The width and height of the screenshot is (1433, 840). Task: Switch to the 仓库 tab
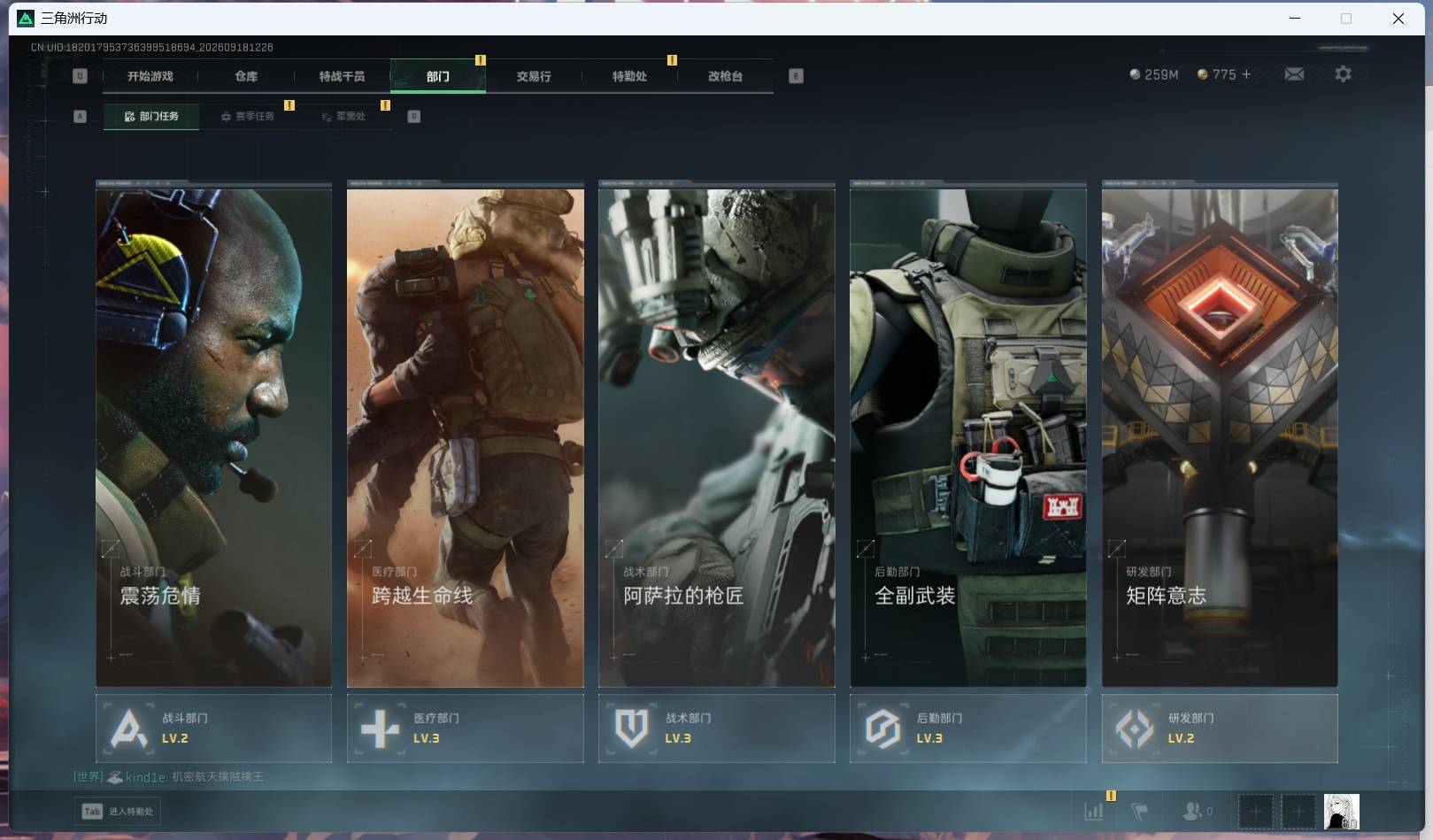point(246,76)
